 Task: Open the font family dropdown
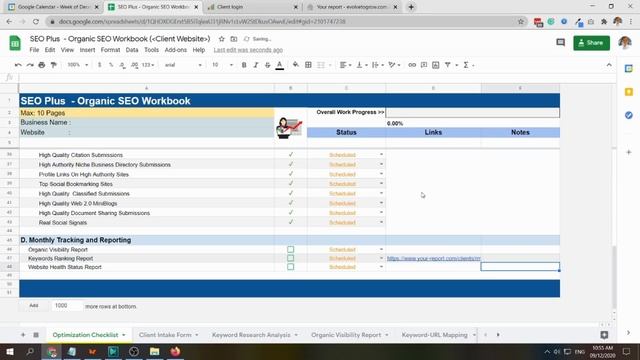point(183,65)
